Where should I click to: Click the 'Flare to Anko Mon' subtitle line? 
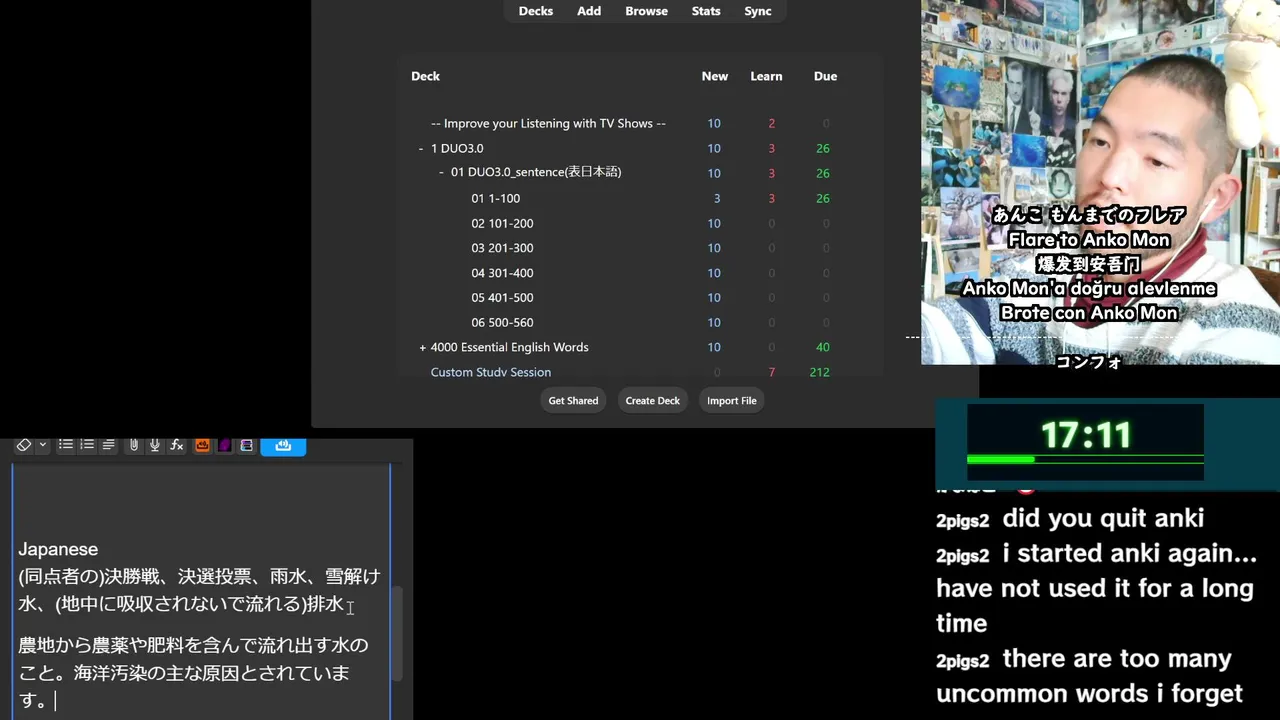(x=1089, y=240)
